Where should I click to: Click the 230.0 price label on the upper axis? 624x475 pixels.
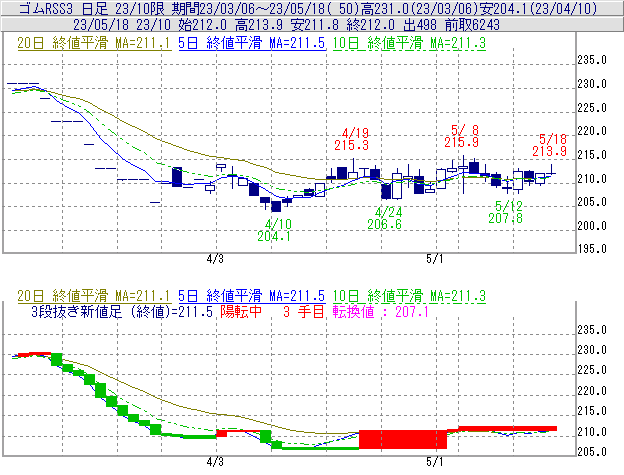coord(592,84)
